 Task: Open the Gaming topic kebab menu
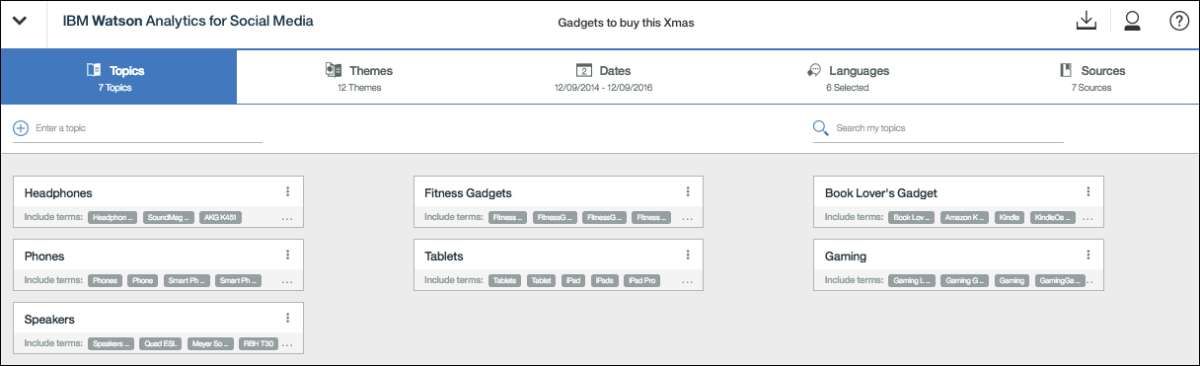[1087, 256]
